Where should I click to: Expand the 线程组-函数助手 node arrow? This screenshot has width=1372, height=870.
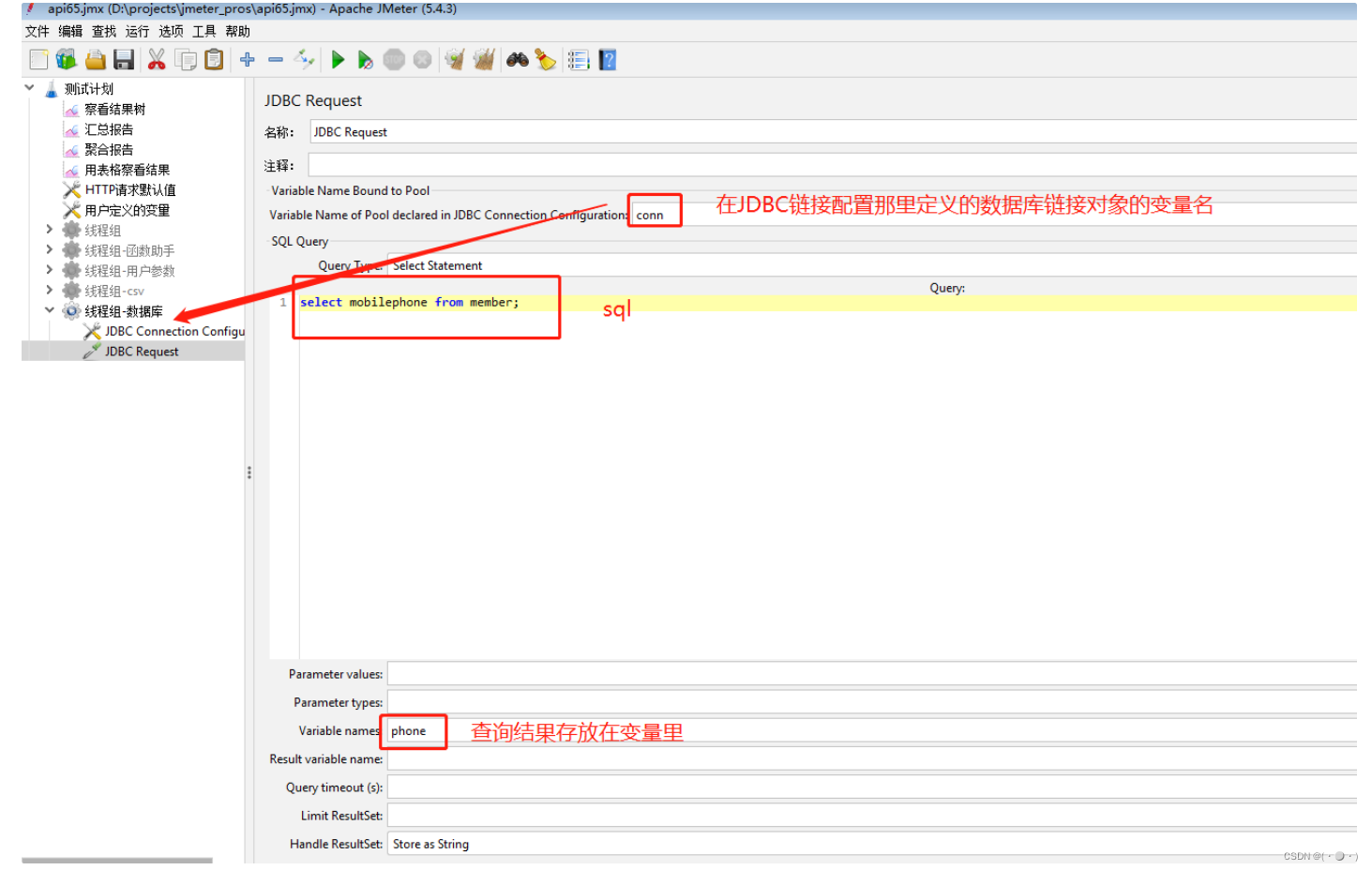point(49,249)
